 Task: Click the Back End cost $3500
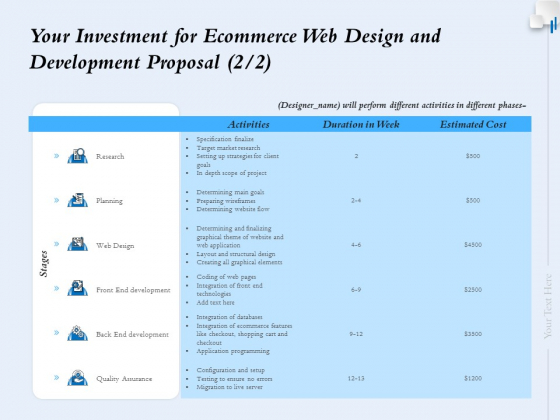pos(473,334)
